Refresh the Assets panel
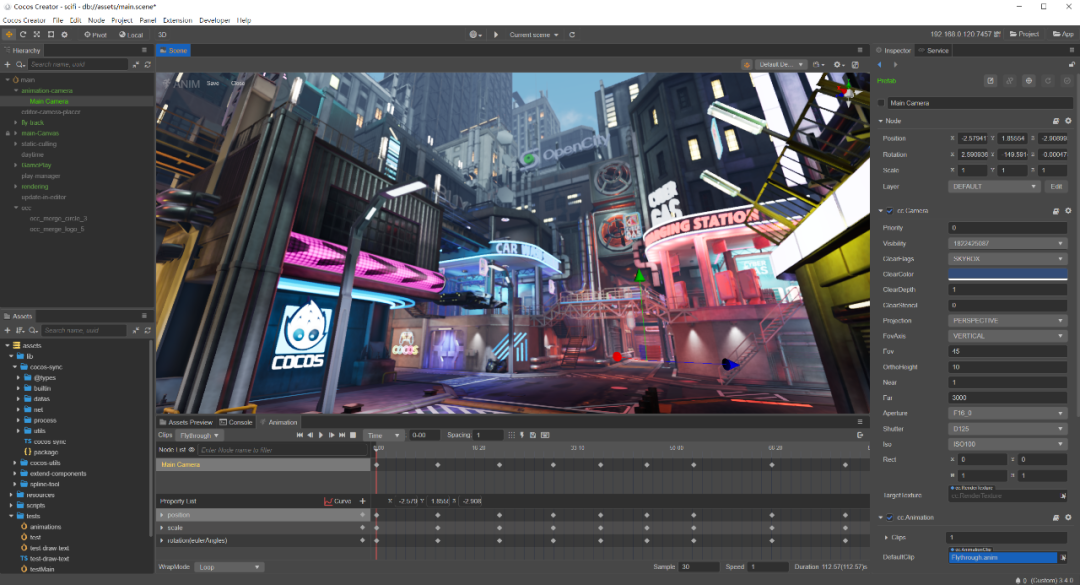 tap(147, 330)
